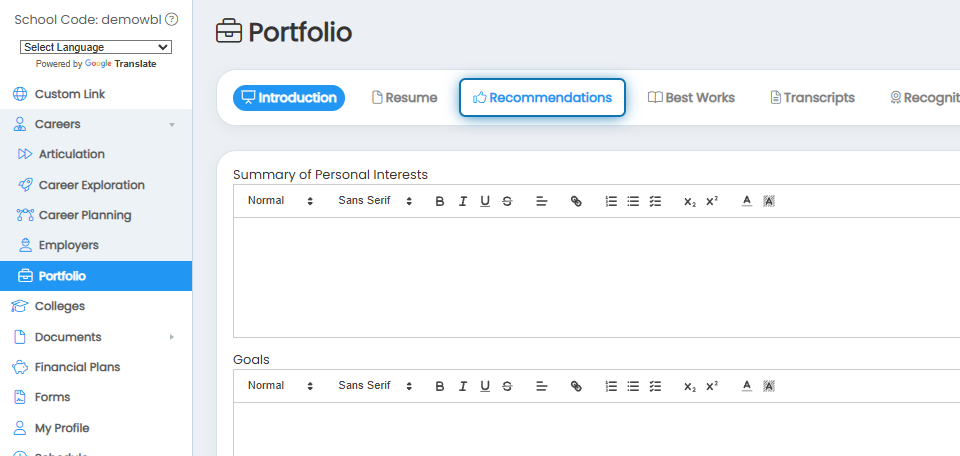The image size is (960, 456).
Task: Click the School Code help question-mark icon
Action: 172,20
